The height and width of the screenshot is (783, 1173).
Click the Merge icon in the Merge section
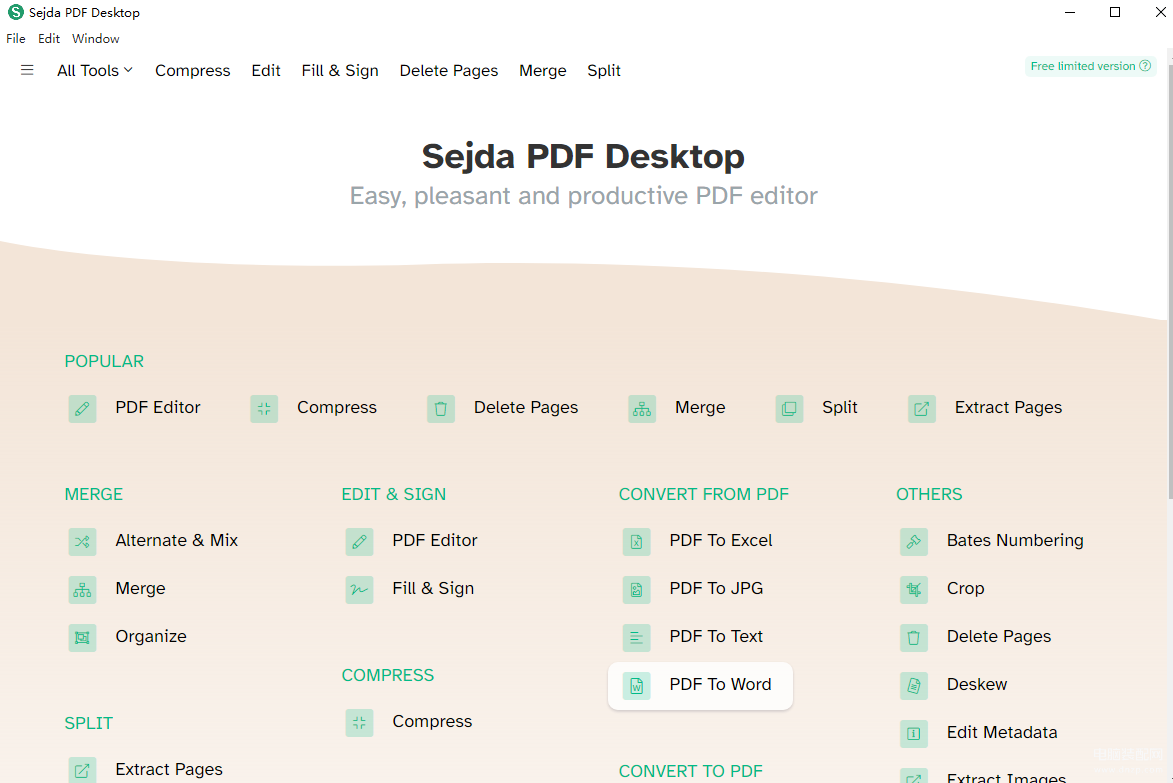(x=82, y=590)
